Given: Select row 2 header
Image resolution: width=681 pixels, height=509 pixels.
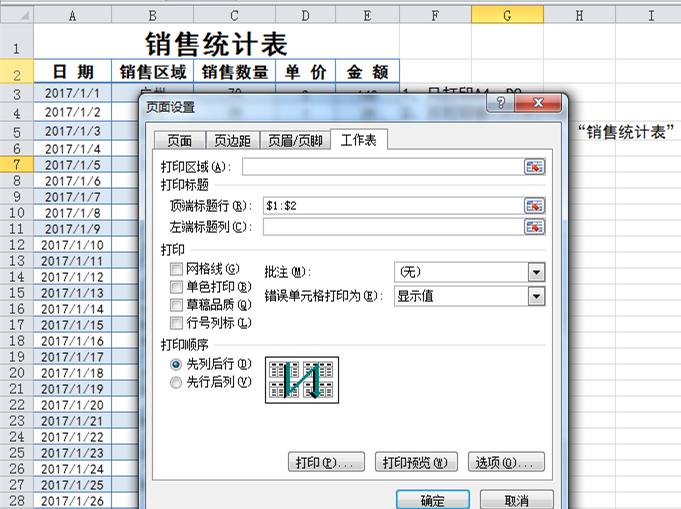Looking at the screenshot, I should pyautogui.click(x=17, y=71).
